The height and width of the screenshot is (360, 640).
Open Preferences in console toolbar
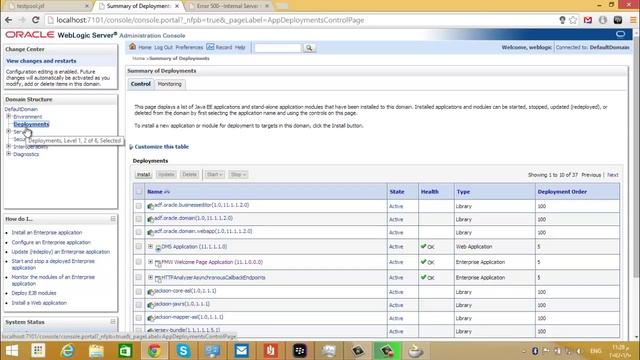189,47
